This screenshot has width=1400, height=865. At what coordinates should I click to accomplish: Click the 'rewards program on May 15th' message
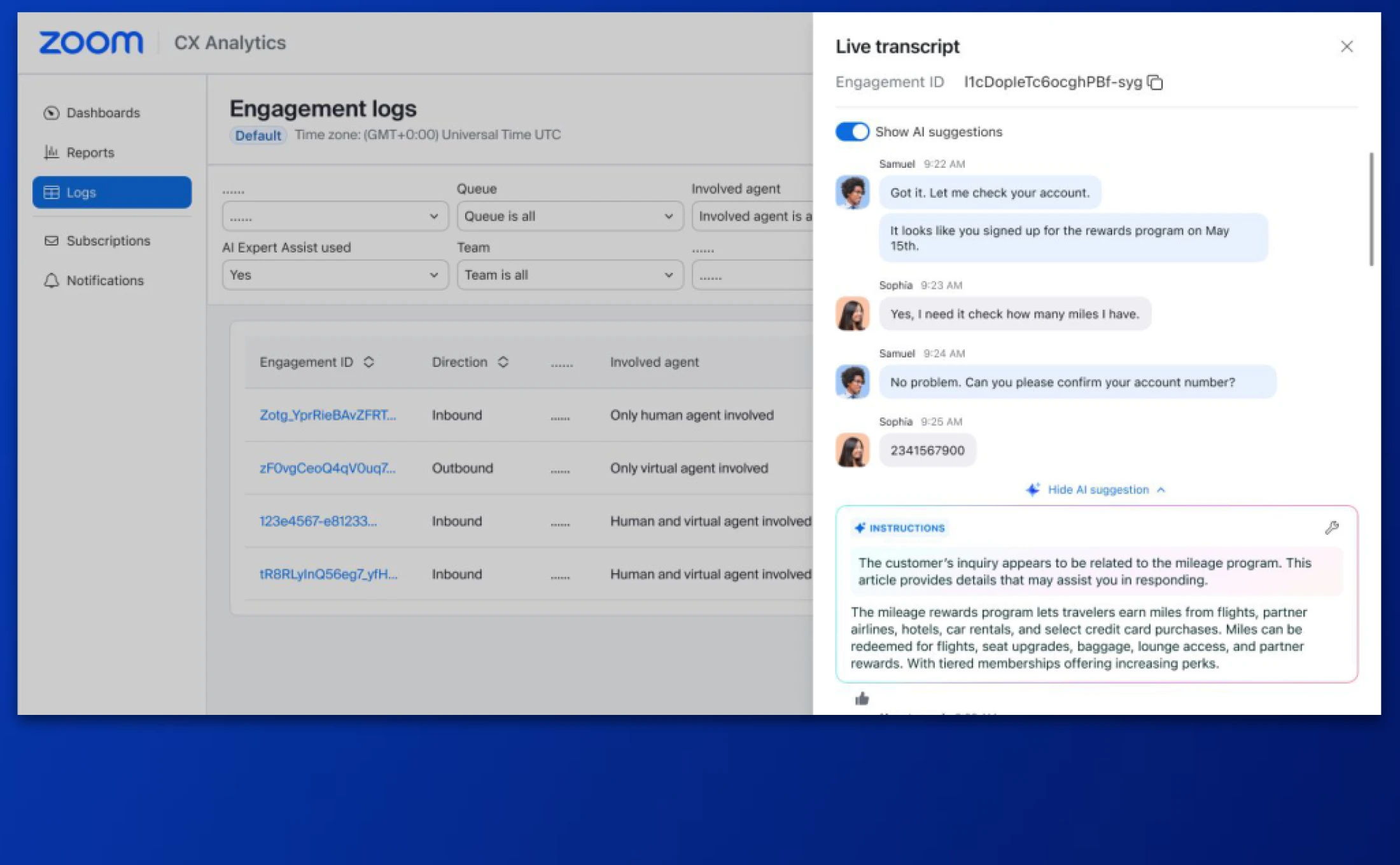click(x=1073, y=238)
